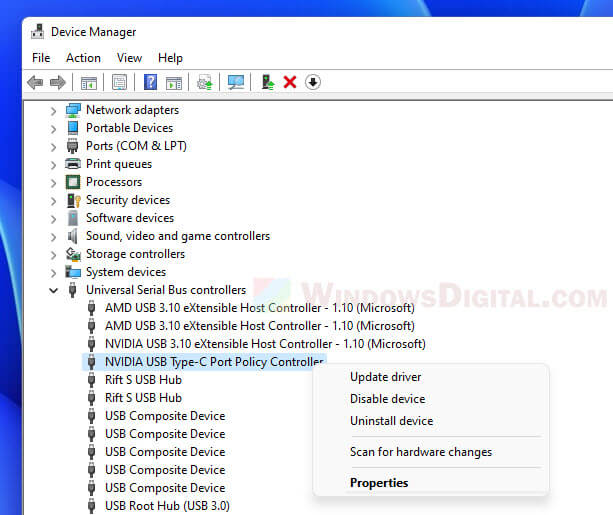The height and width of the screenshot is (515, 613).
Task: Select USB Root Hub (USB 3.0) label
Action: coord(167,506)
